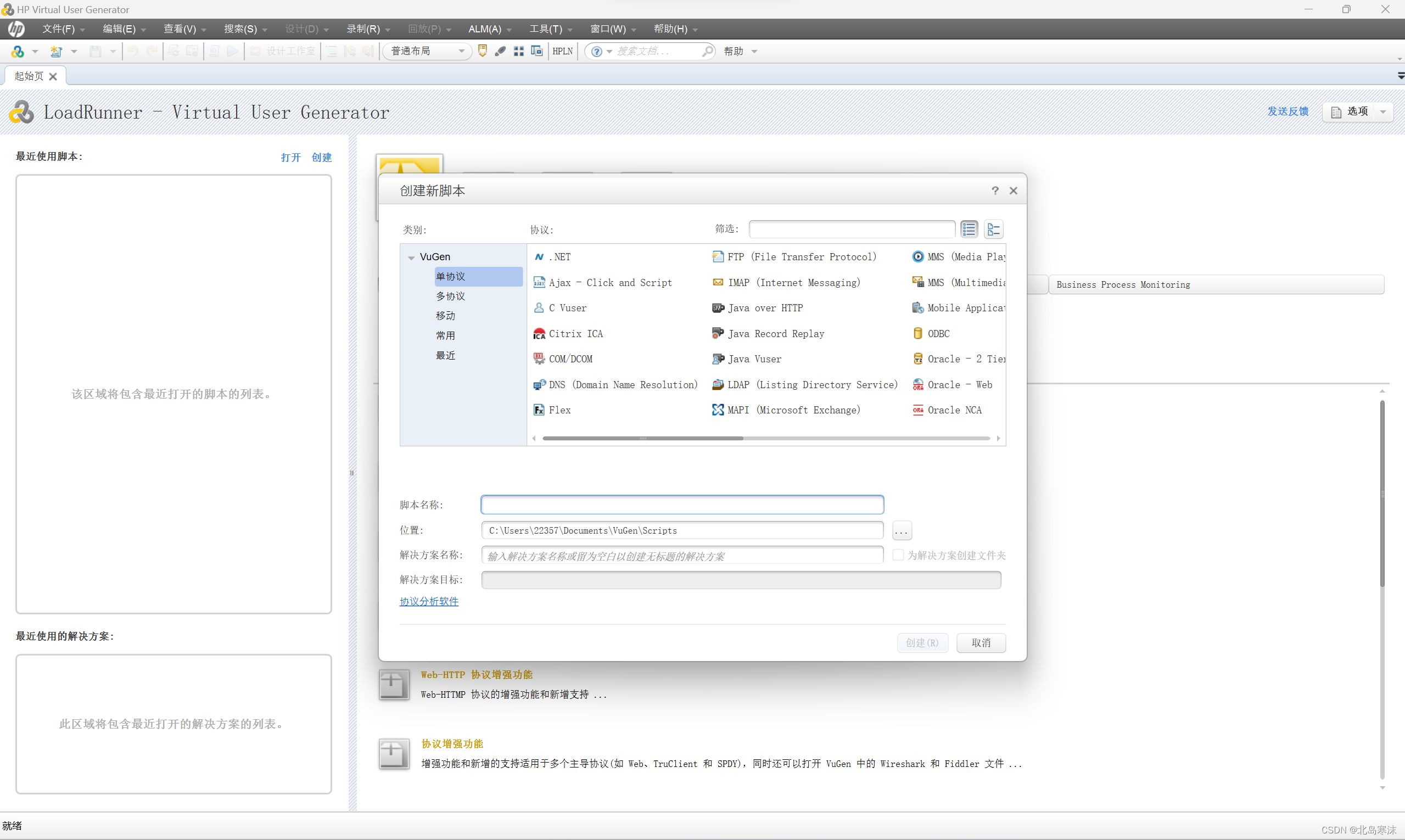Collapse the VuGen category tree node

coord(412,257)
